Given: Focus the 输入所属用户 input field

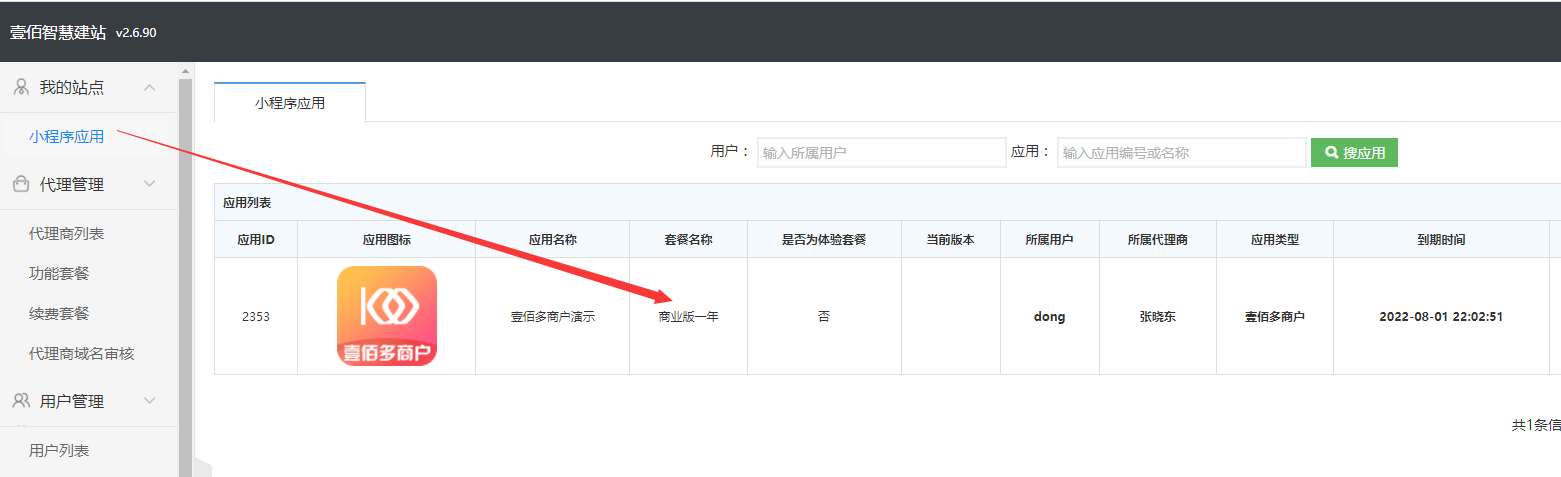Looking at the screenshot, I should 882,153.
